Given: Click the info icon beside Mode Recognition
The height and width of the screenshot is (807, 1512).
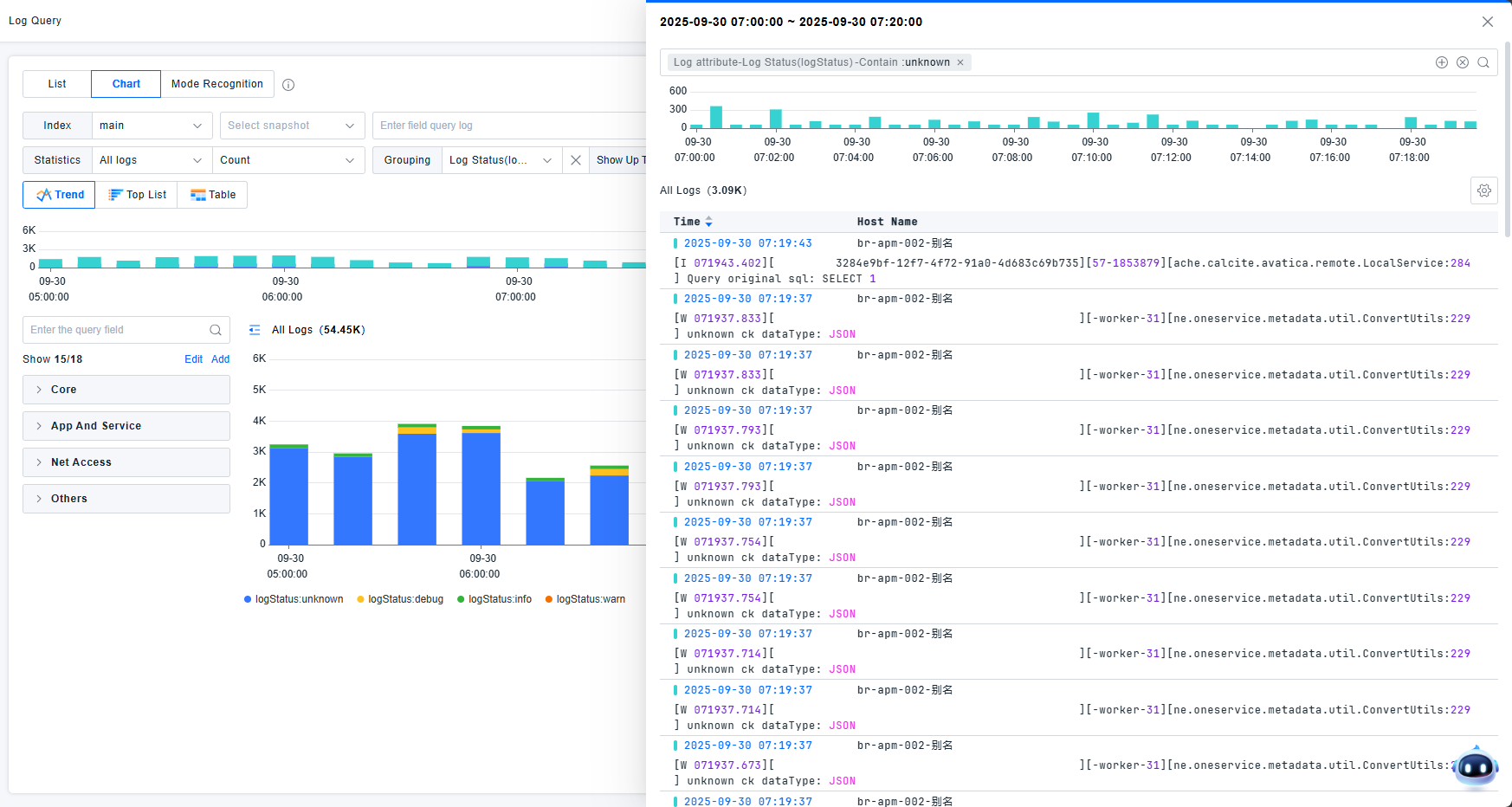Looking at the screenshot, I should point(288,85).
